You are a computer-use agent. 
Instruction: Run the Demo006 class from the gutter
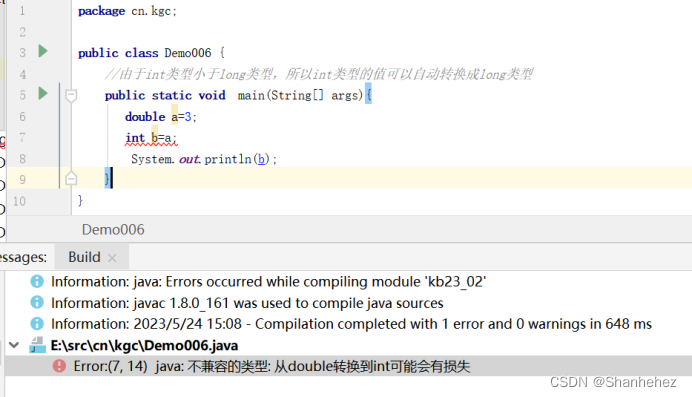point(43,51)
